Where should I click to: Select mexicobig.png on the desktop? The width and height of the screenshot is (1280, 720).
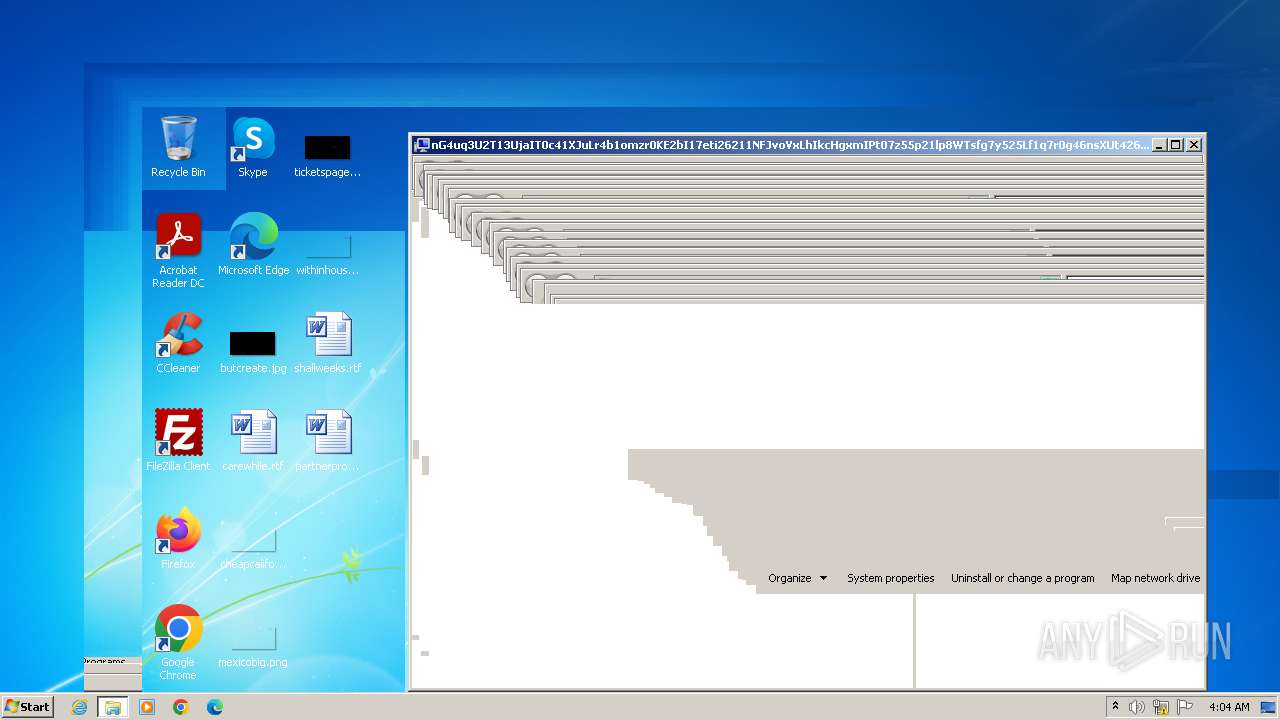253,646
